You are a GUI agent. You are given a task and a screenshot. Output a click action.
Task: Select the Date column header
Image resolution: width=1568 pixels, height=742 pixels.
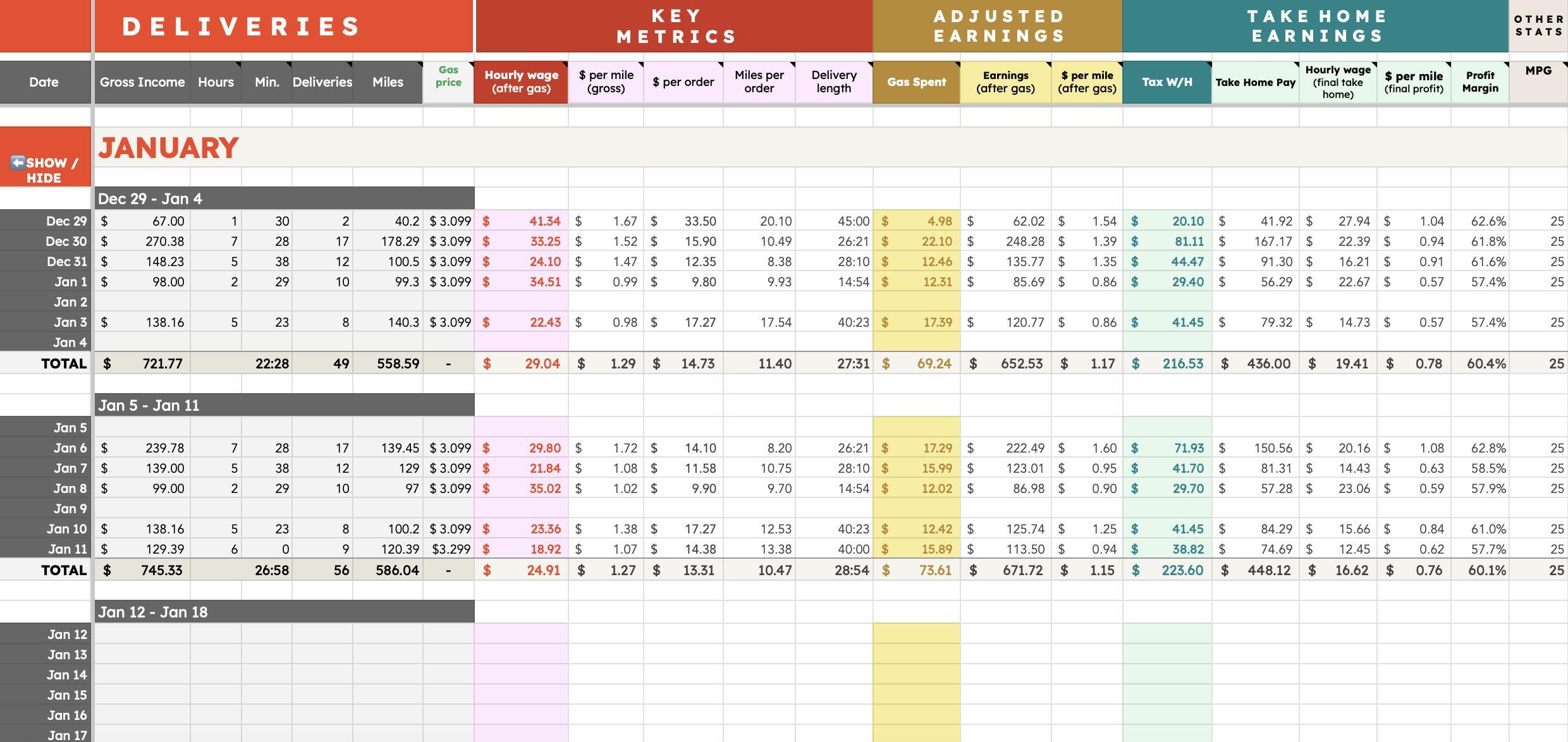(x=44, y=82)
